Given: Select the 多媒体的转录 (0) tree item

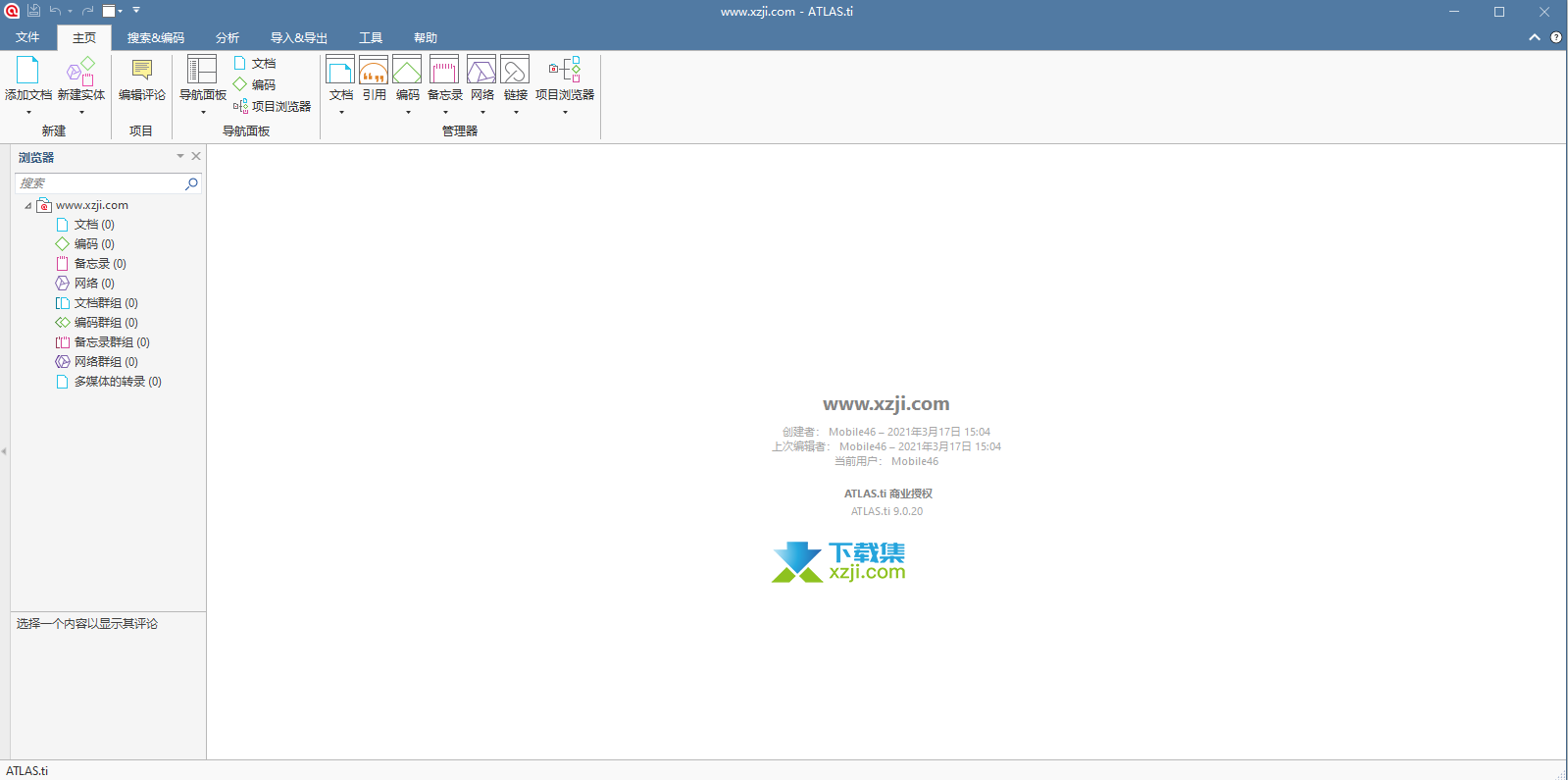Looking at the screenshot, I should (109, 382).
